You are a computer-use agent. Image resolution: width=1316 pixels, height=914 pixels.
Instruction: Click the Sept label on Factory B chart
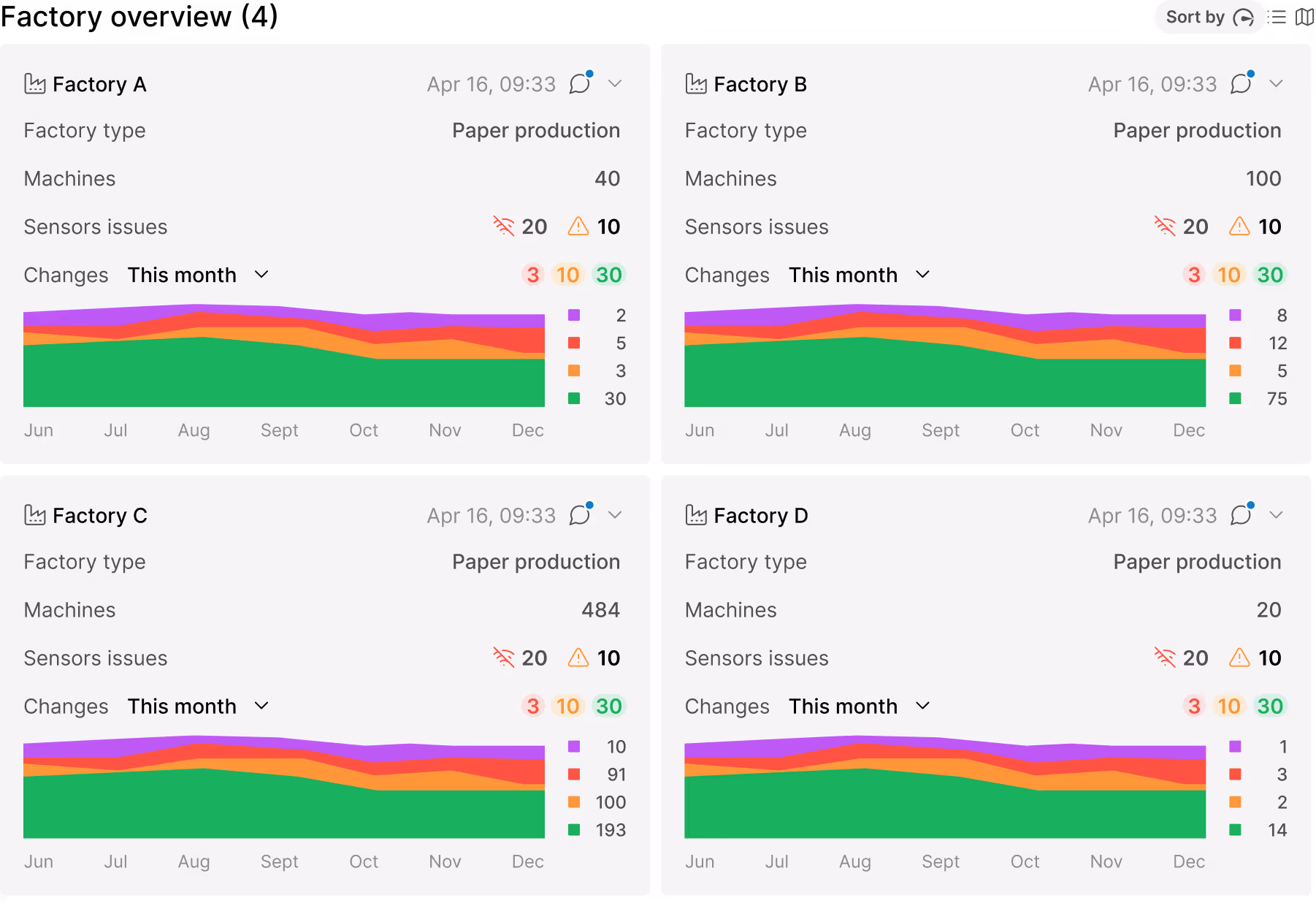[941, 430]
